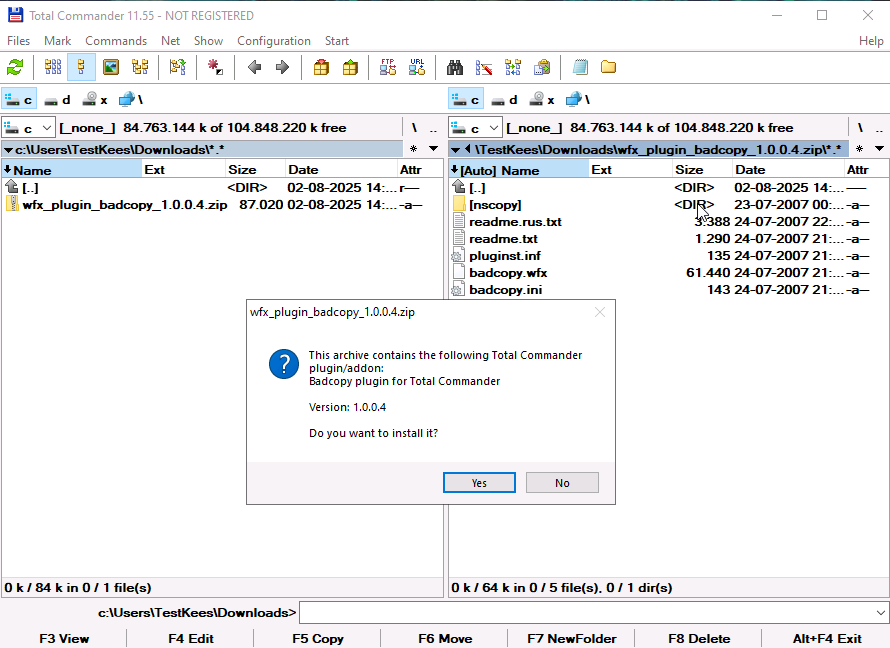Click the yellow folder toolbar icon
This screenshot has width=890, height=648.
pyautogui.click(x=608, y=68)
